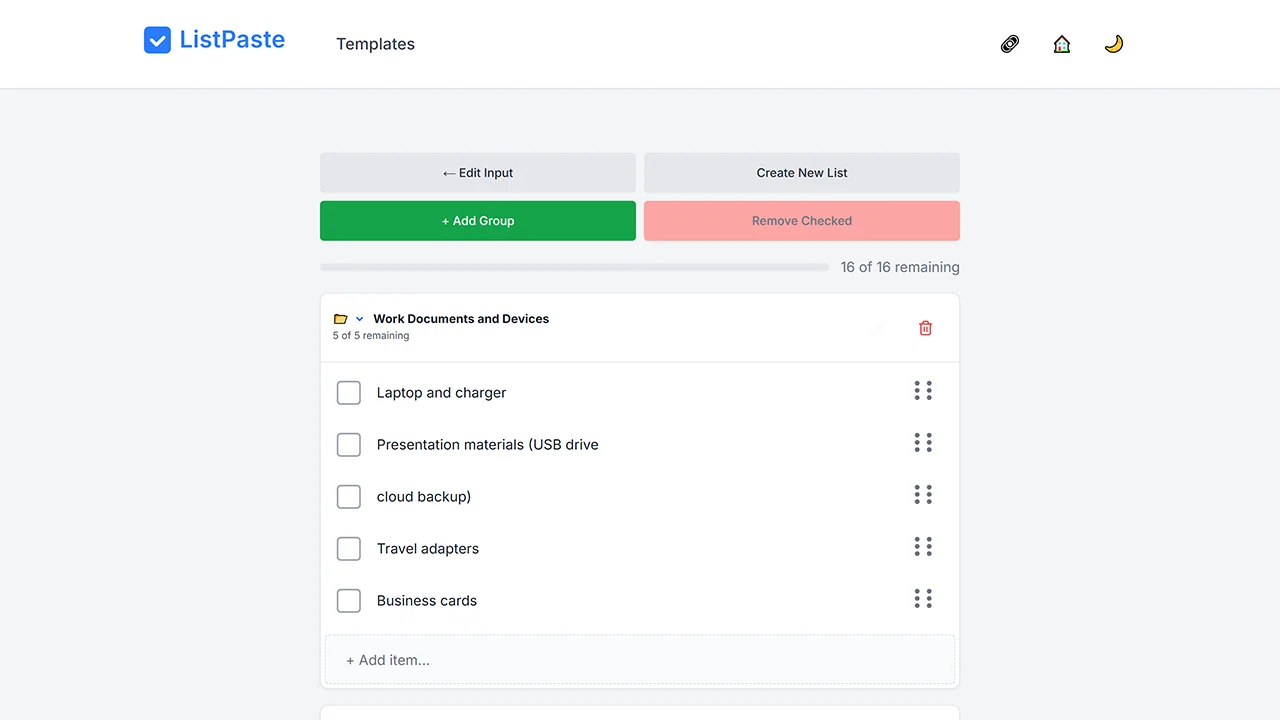Screen dimensions: 1280x720
Task: Click drag handle for cloud backup) item
Action: click(x=923, y=495)
